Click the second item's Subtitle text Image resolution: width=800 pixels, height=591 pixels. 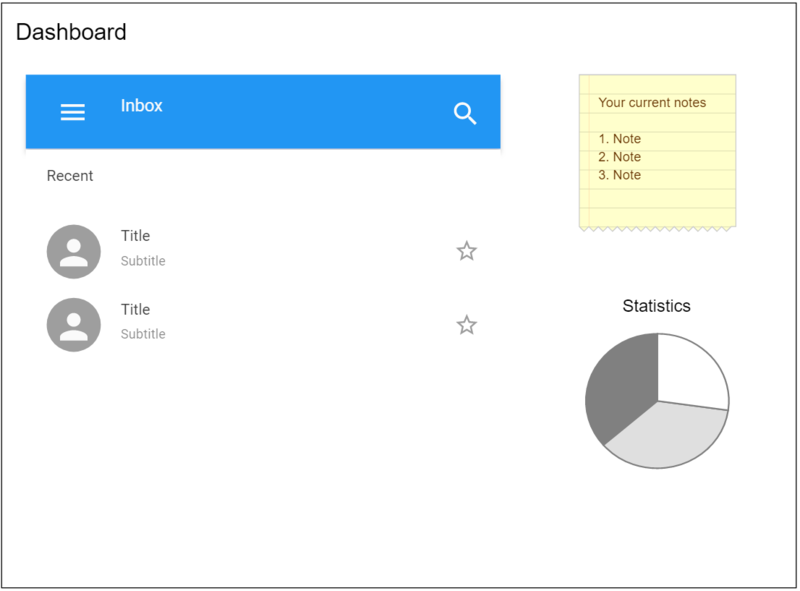143,334
